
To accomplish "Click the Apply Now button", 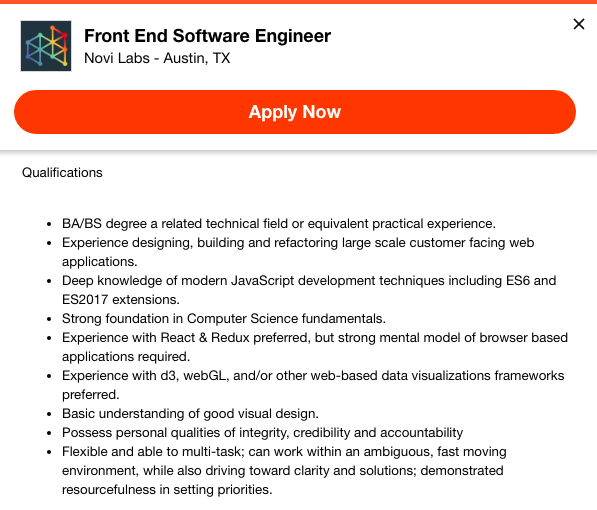I will [x=295, y=112].
